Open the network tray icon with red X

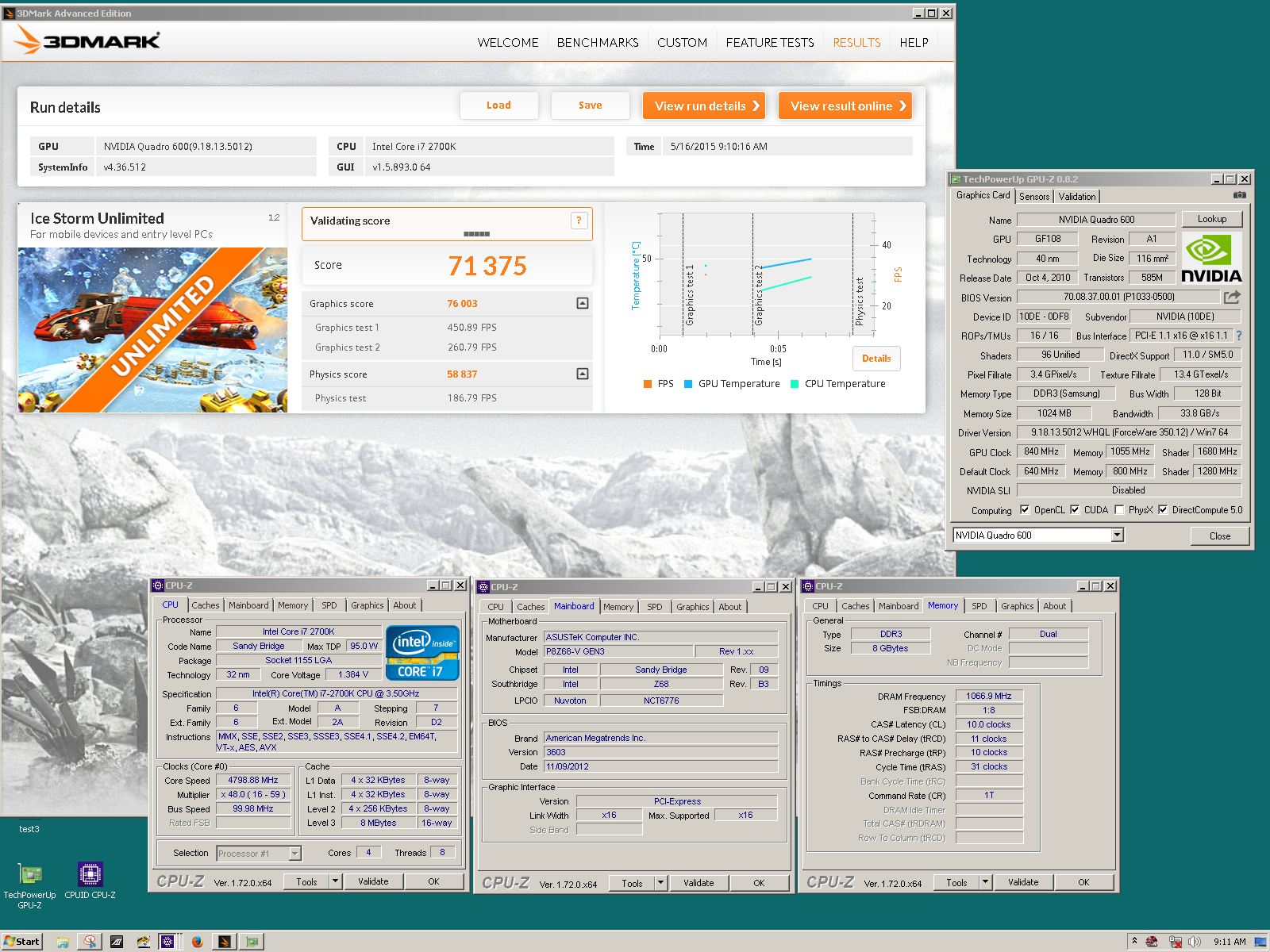(x=1175, y=942)
